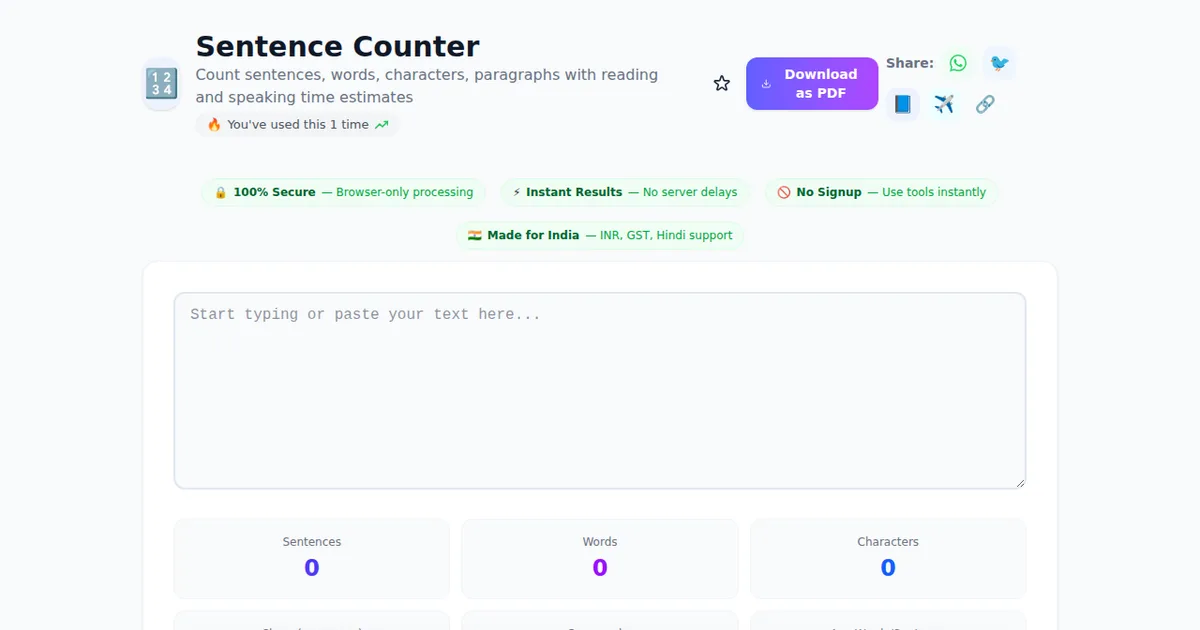Share via the blue book Facebook icon
1200x630 pixels.
coord(902,104)
